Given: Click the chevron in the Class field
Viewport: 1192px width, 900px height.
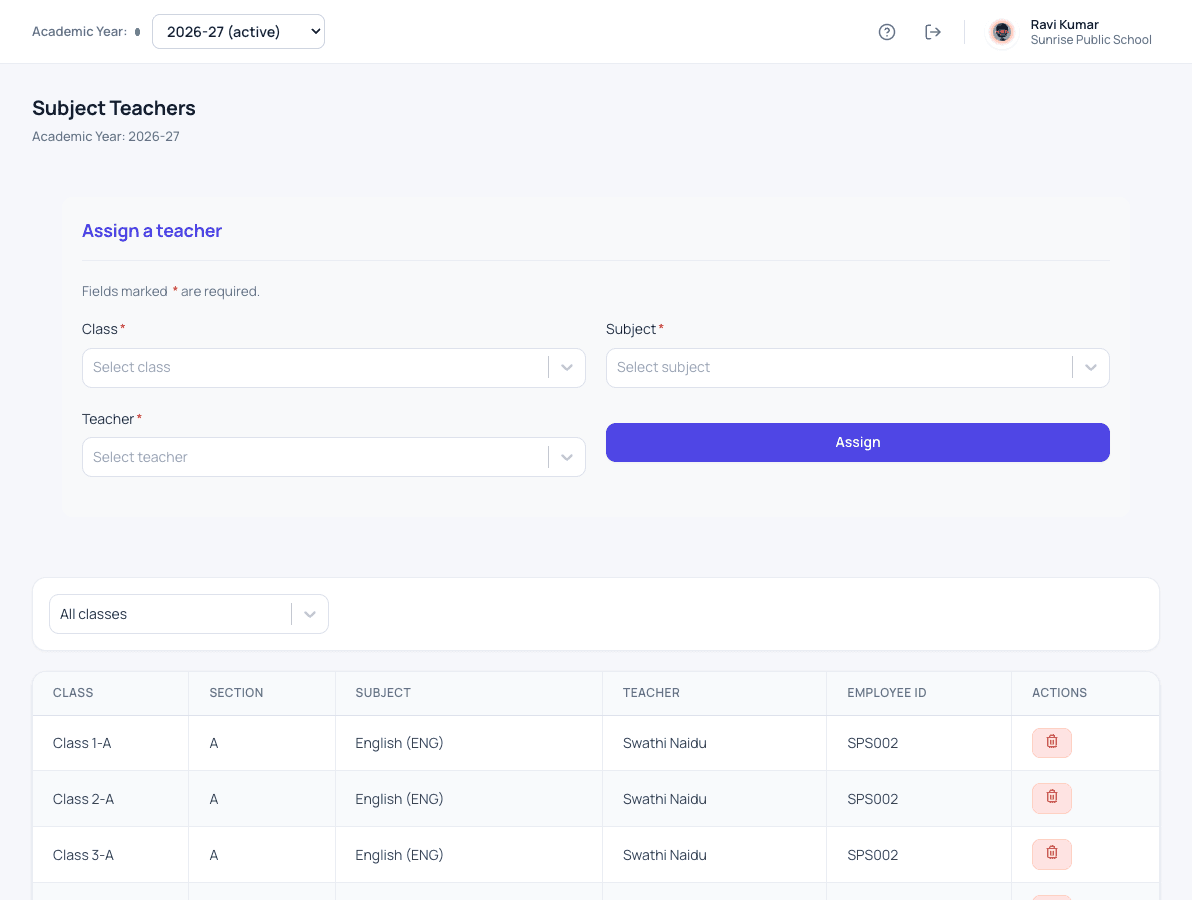Looking at the screenshot, I should click(567, 368).
